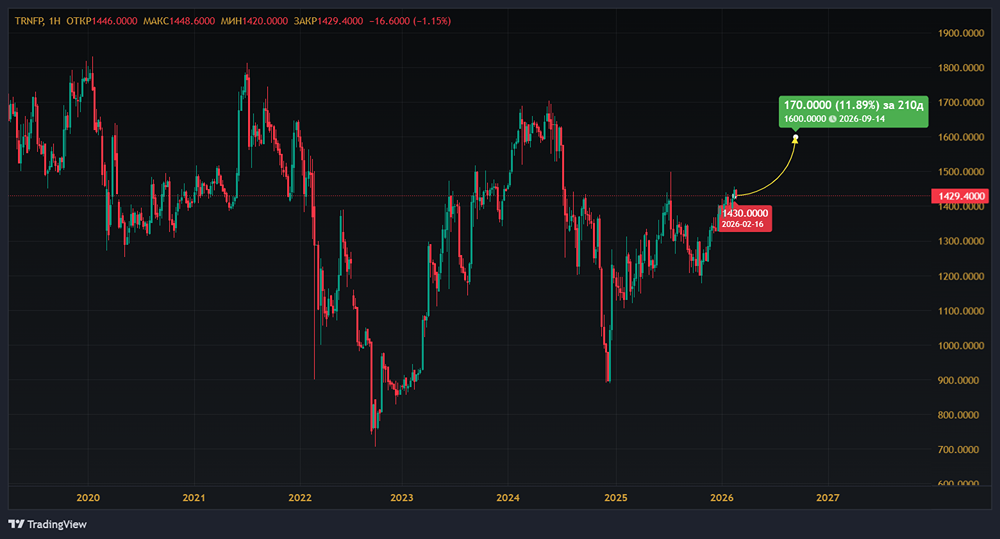Image resolution: width=1000 pixels, height=539 pixels.
Task: Click the 1600.0000 level on price scale
Action: click(958, 137)
